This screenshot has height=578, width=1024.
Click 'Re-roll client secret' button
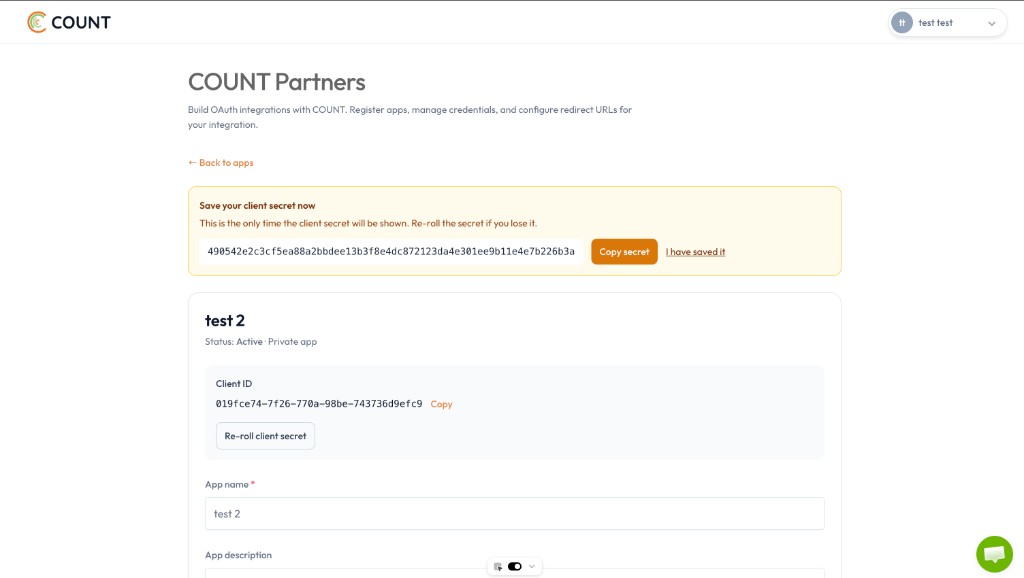(265, 436)
